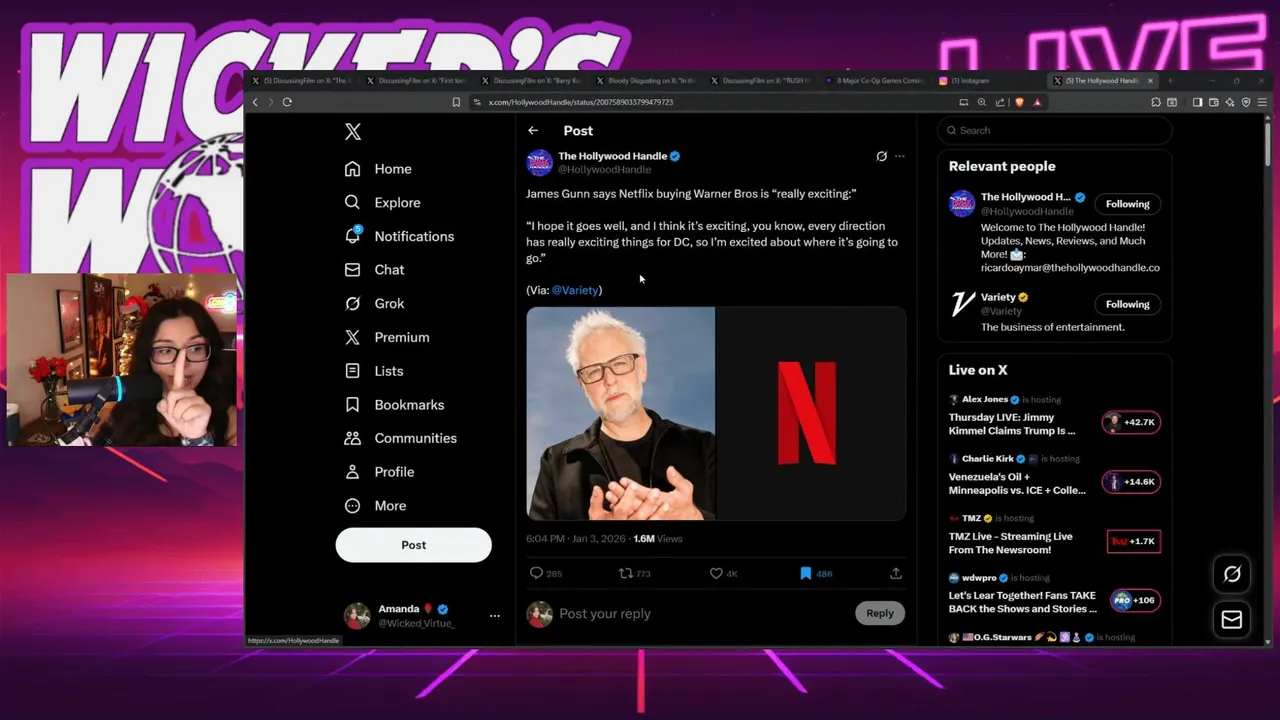Click the share icon on the post

click(x=896, y=573)
